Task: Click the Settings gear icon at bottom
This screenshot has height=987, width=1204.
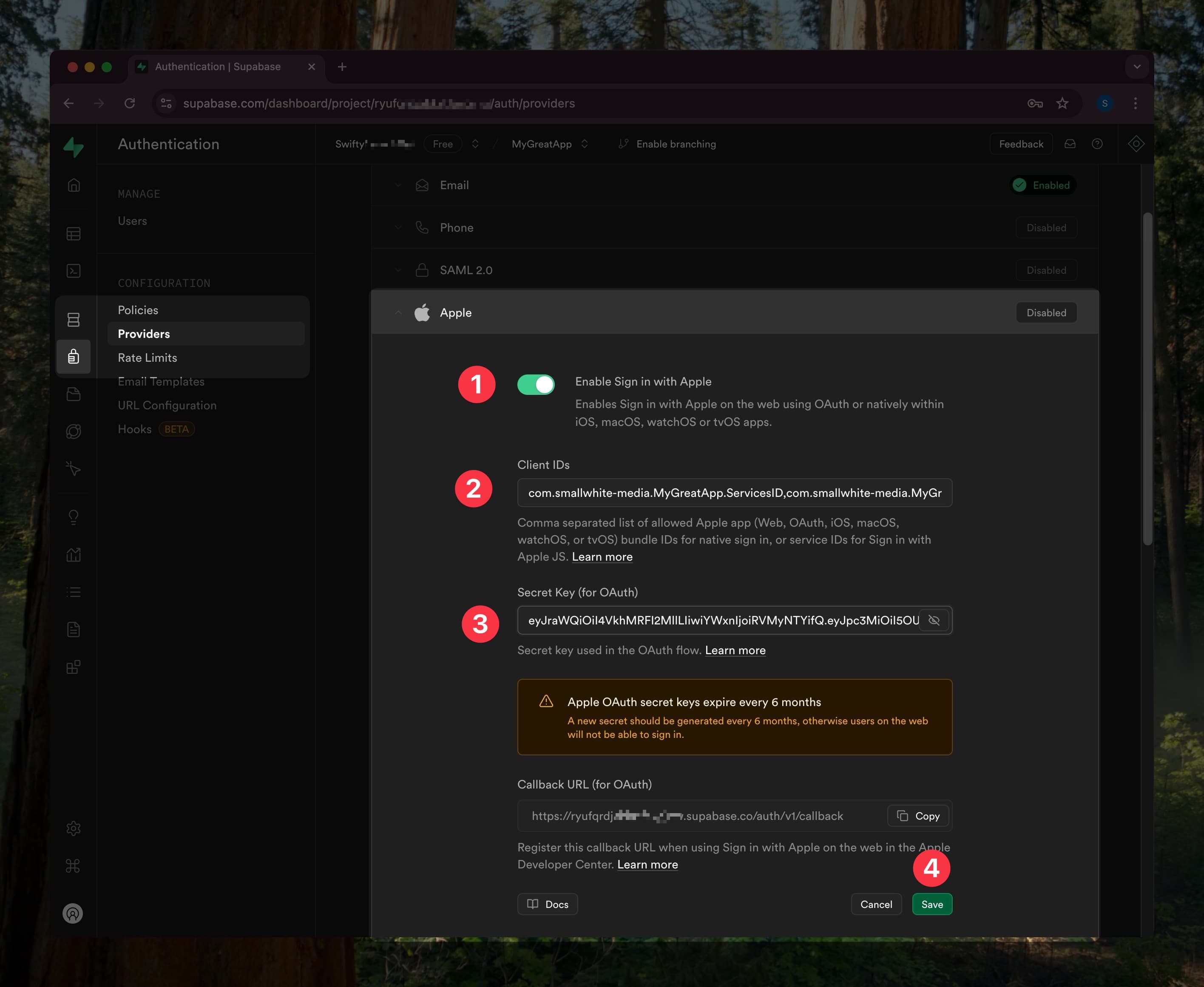Action: click(75, 828)
